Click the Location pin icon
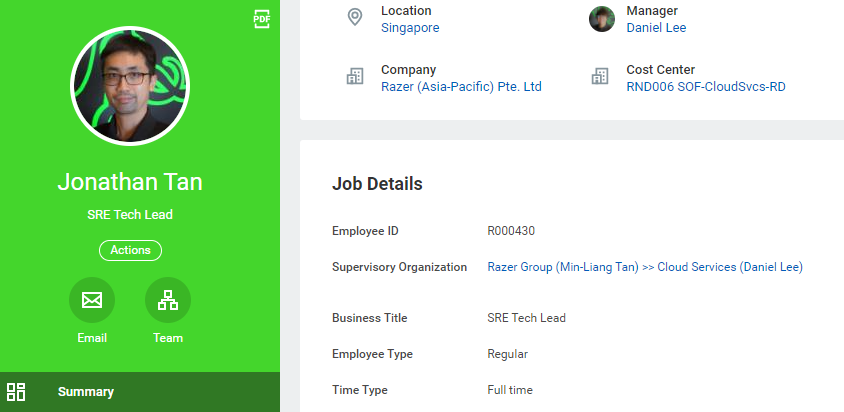 point(355,17)
